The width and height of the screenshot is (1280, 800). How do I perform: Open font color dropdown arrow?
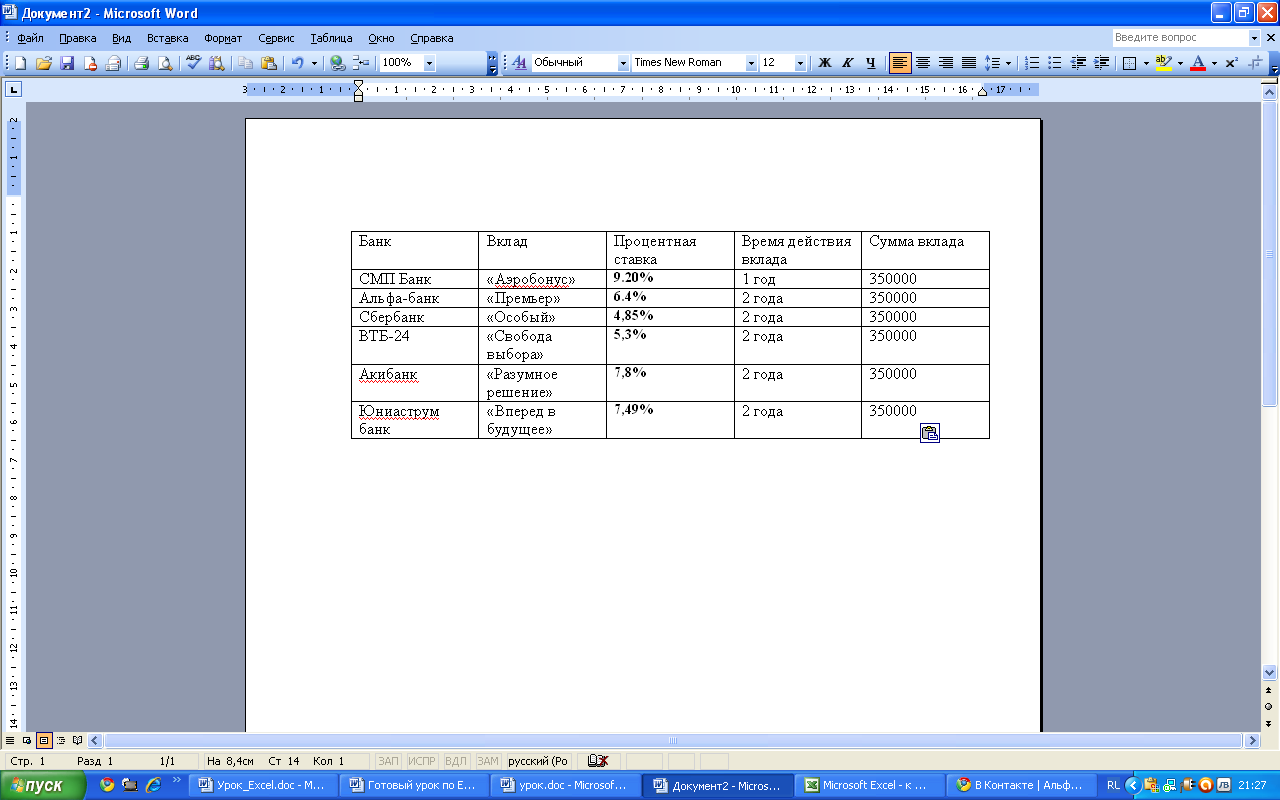1214,62
